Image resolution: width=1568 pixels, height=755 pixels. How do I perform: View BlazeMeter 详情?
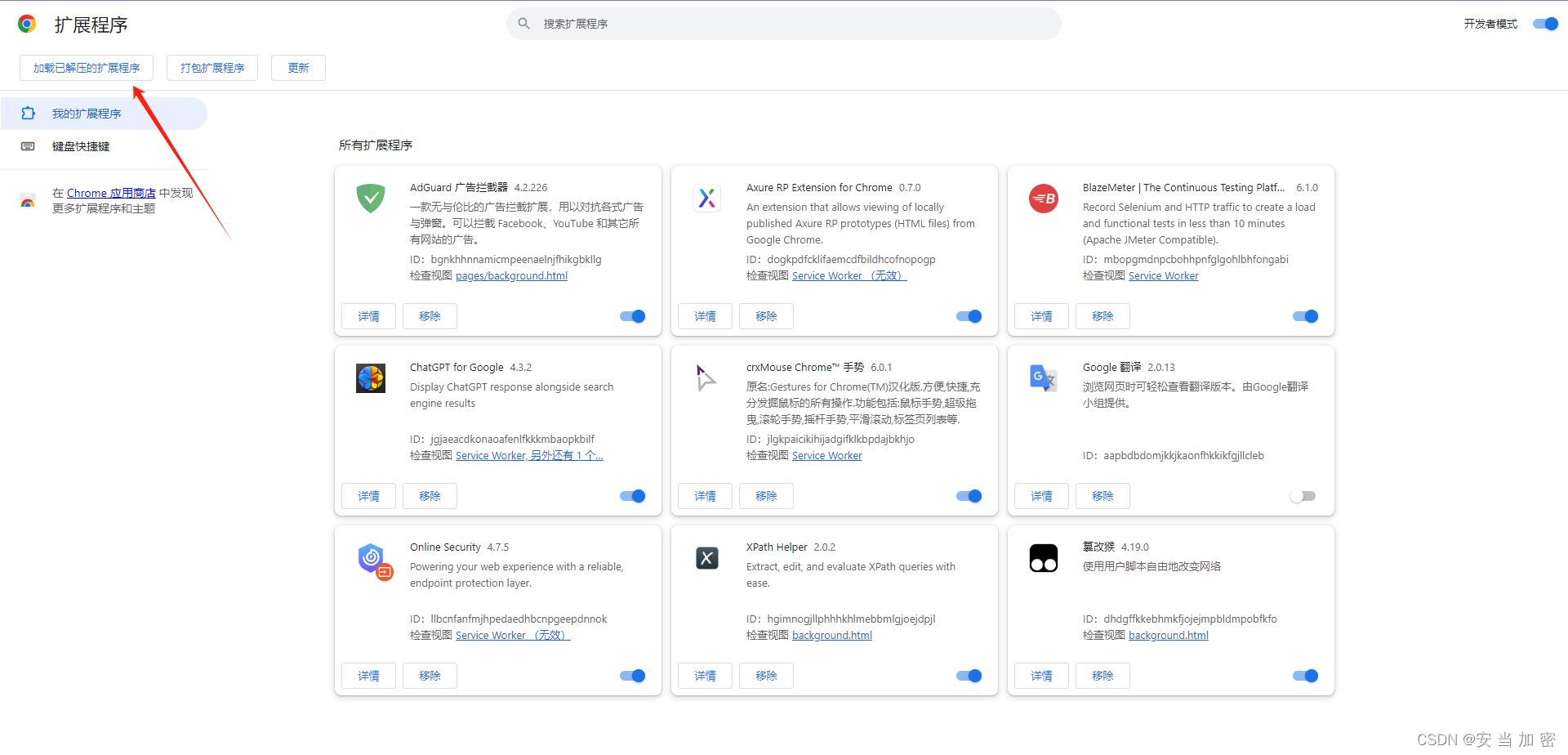1041,316
